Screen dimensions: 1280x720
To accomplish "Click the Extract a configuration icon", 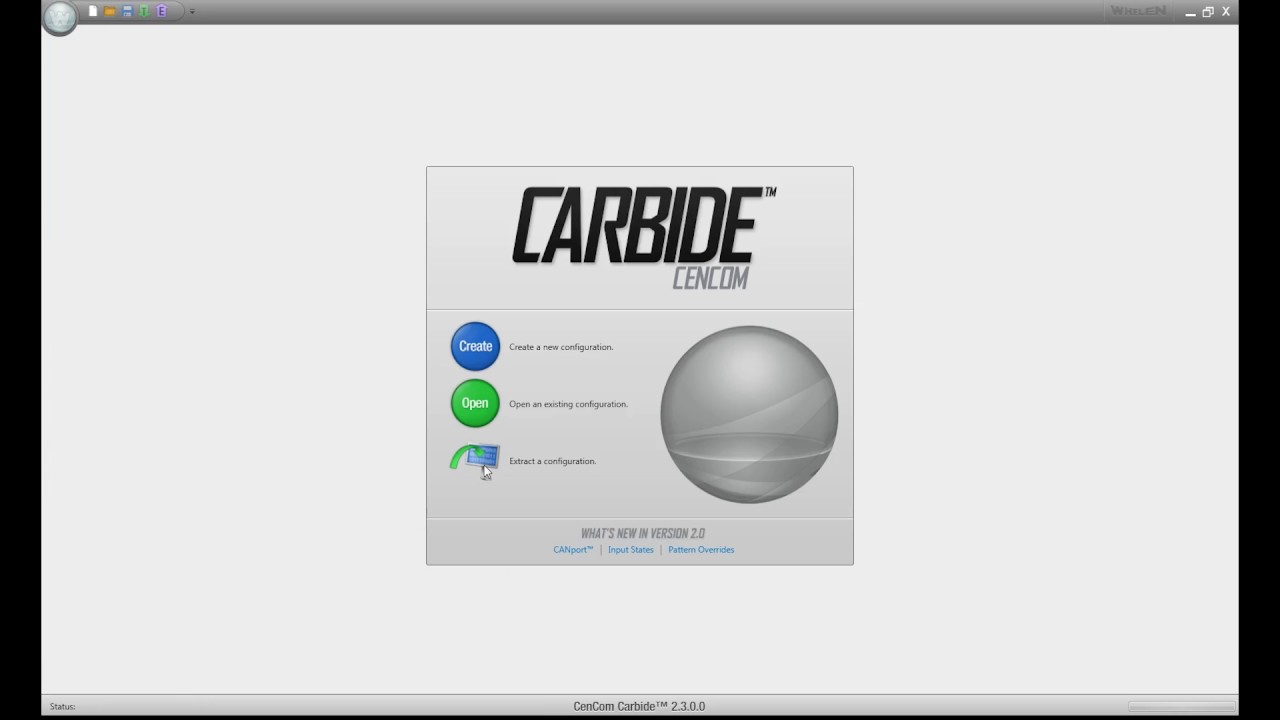I will click(x=475, y=460).
